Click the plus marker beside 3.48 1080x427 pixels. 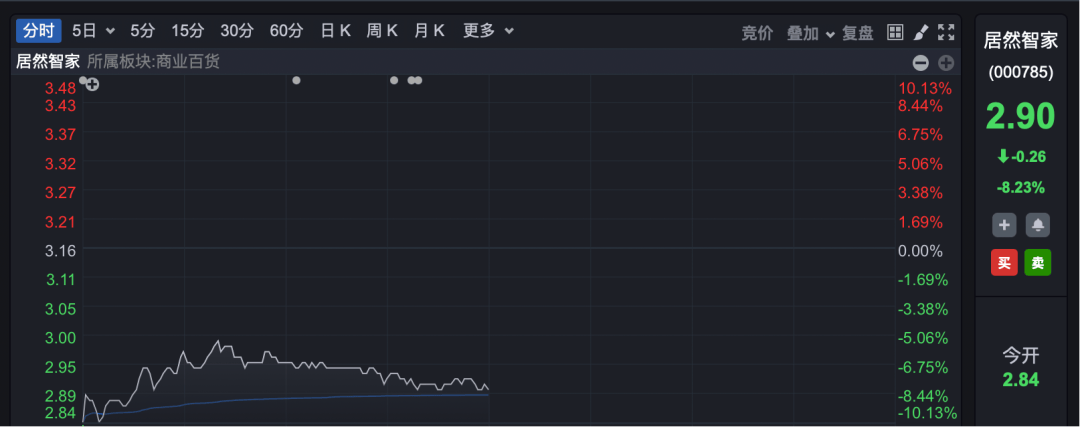pos(92,84)
